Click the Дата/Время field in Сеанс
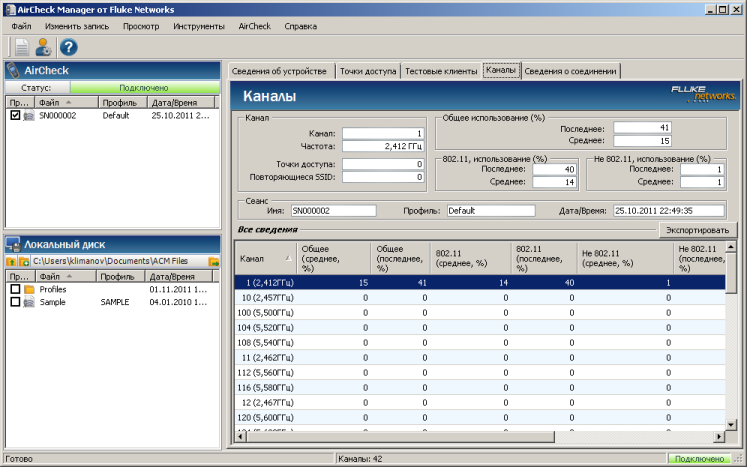Viewport: 747px width, 467px height. [x=668, y=211]
